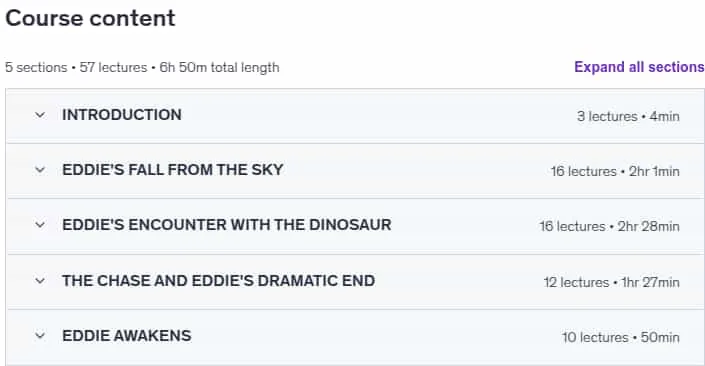Click the 12 lectures • 1hr 27min label
705x366 pixels.
(x=611, y=282)
